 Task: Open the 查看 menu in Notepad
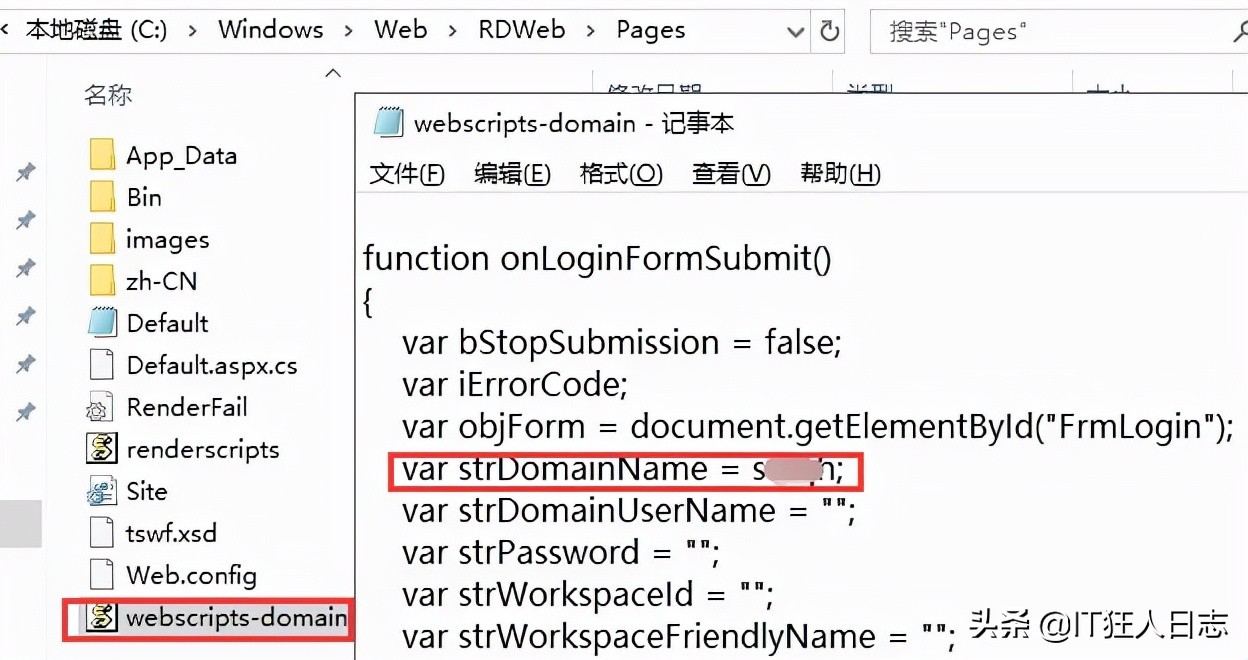730,173
